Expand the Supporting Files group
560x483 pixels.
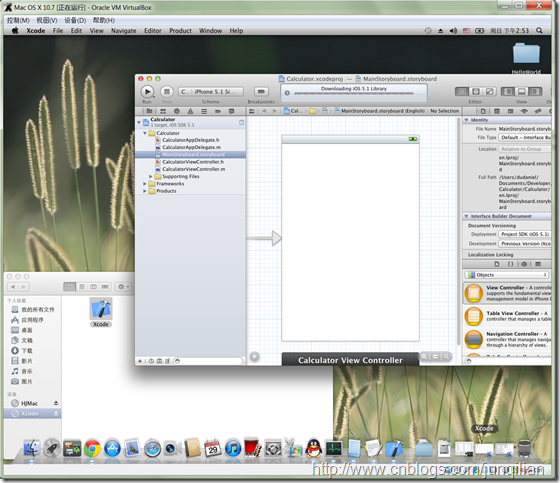[x=151, y=176]
